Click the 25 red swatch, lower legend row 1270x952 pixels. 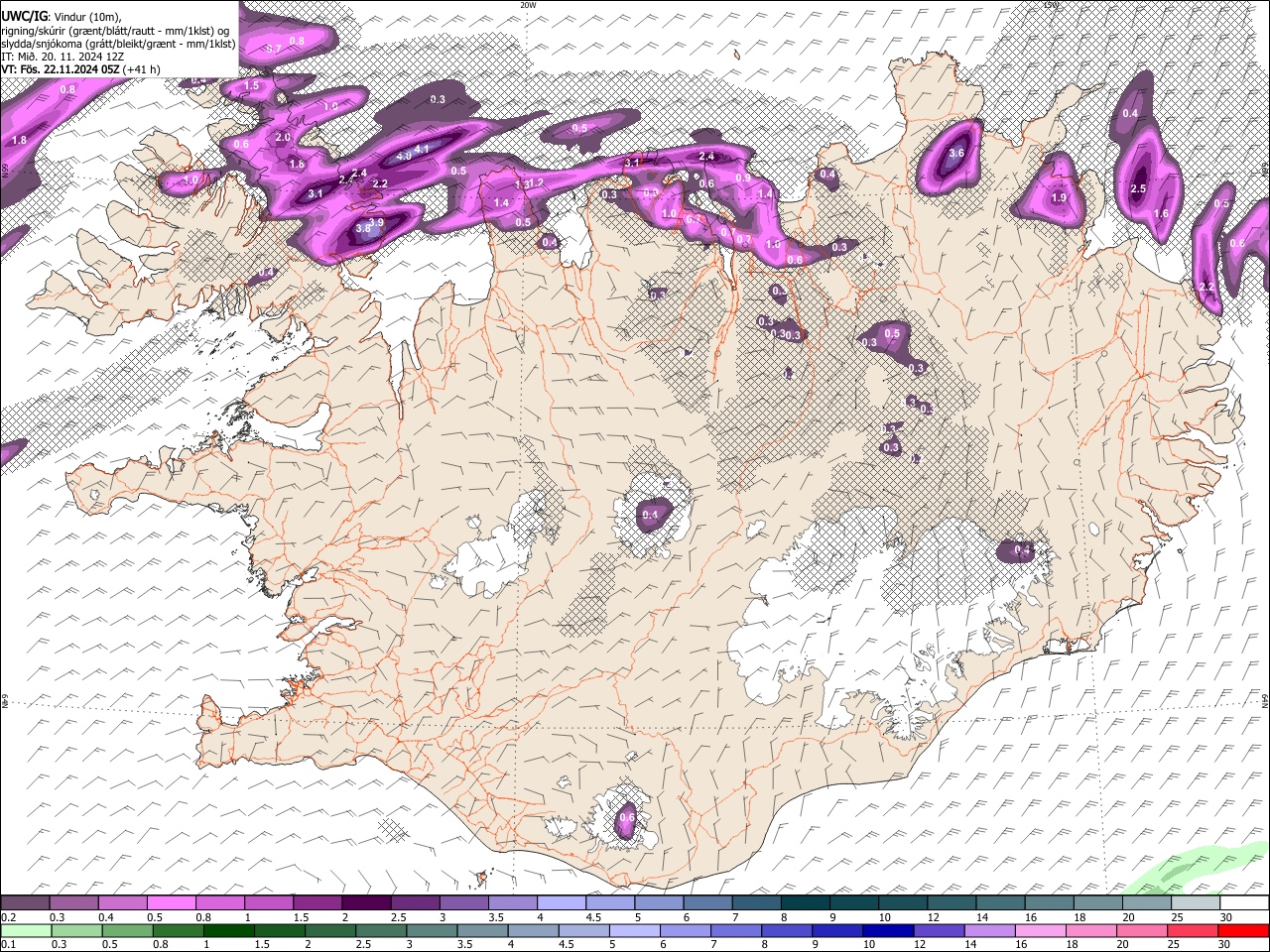1193,930
